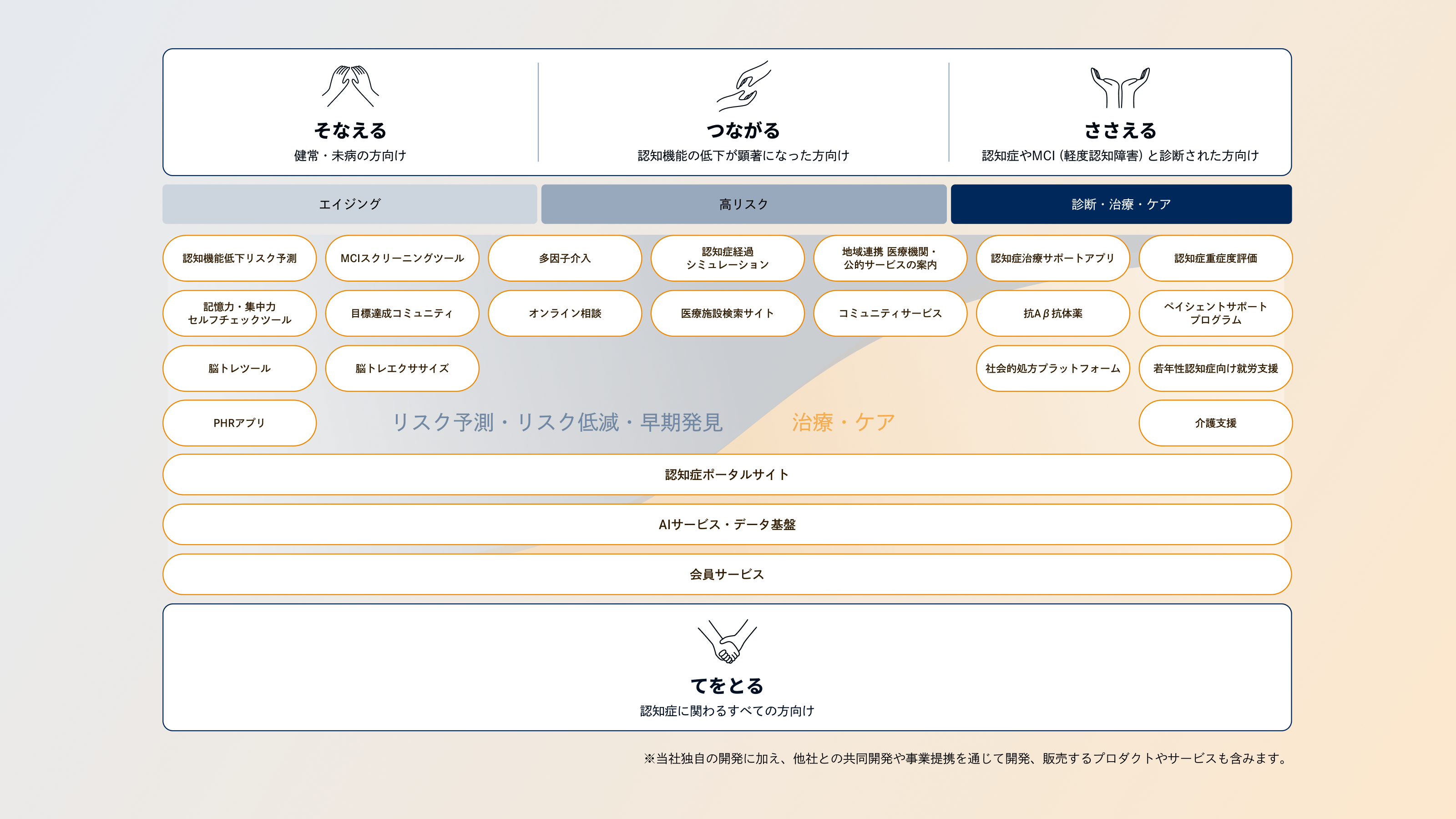Select the 高リスク stage tab
Viewport: 1456px width, 819px height.
pos(743,204)
